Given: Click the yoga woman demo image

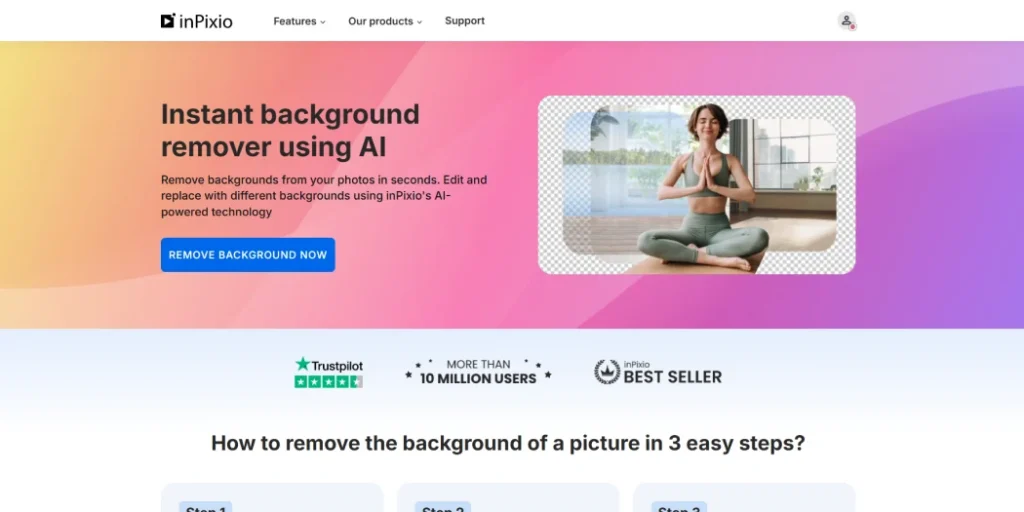Looking at the screenshot, I should point(697,185).
